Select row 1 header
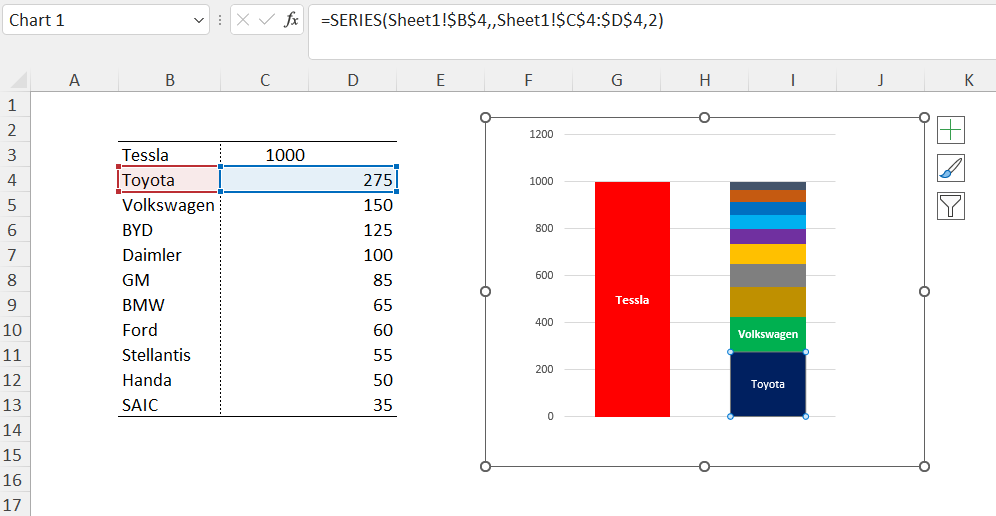Screen dimensions: 996x516 pos(15,104)
